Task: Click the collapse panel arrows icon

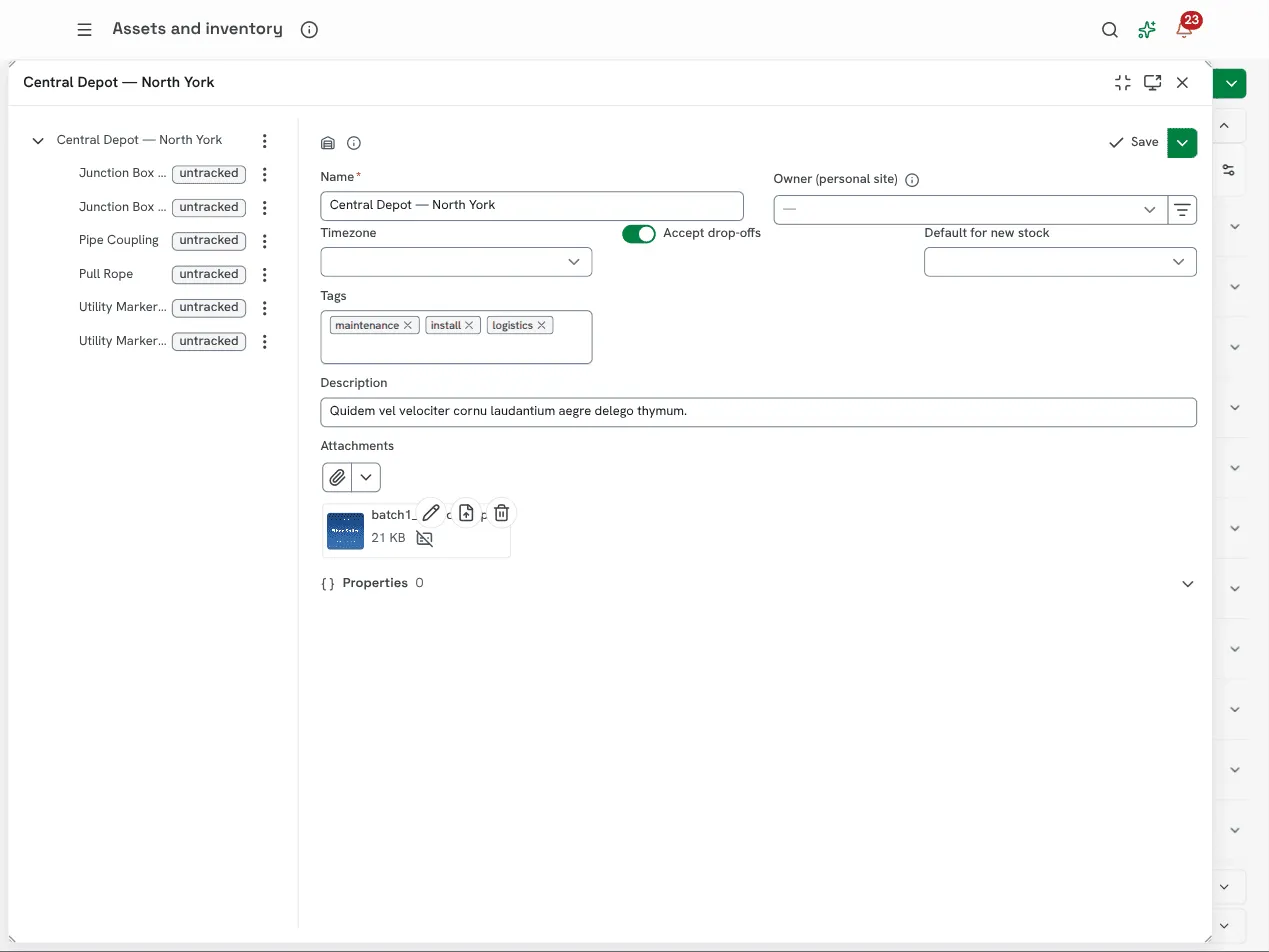Action: [x=1122, y=83]
